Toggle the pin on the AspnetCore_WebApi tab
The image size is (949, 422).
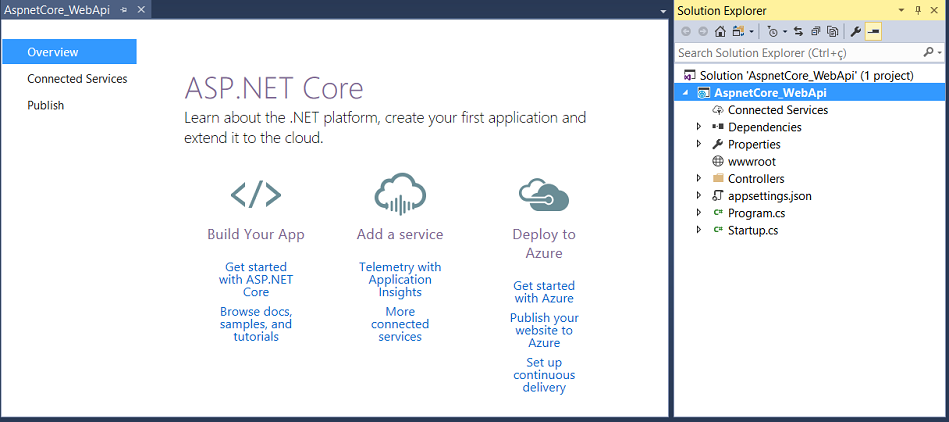pos(123,10)
